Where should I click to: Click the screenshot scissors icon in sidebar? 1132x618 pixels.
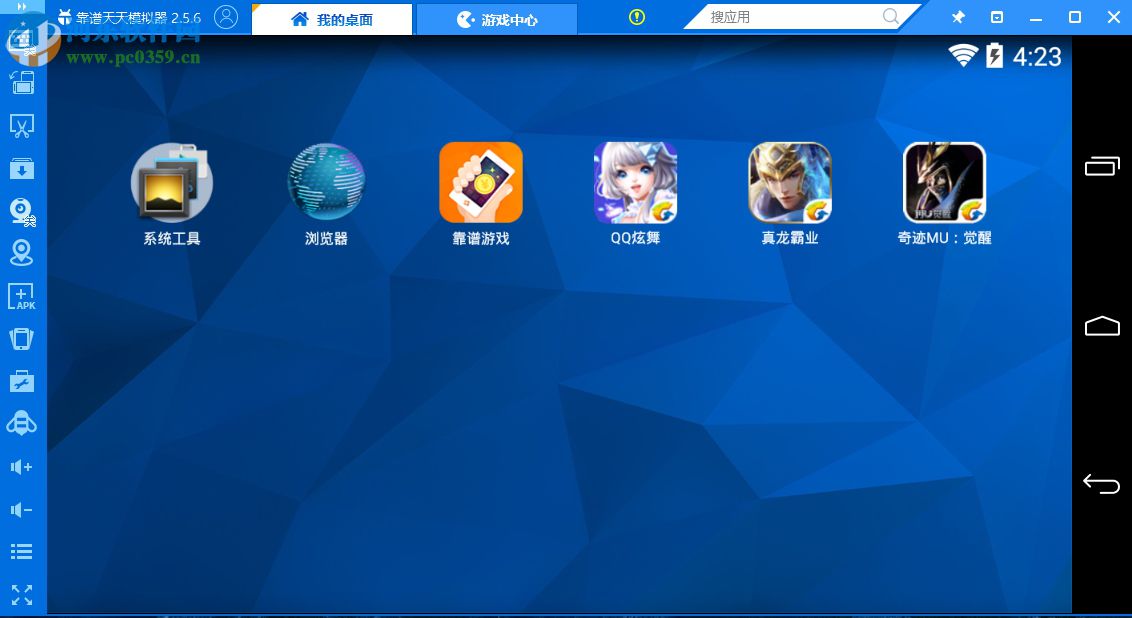pos(22,126)
